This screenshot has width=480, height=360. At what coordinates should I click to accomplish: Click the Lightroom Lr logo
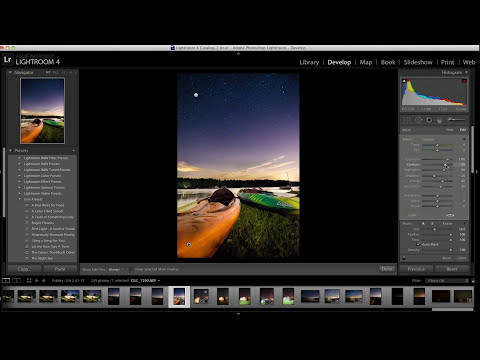8,60
